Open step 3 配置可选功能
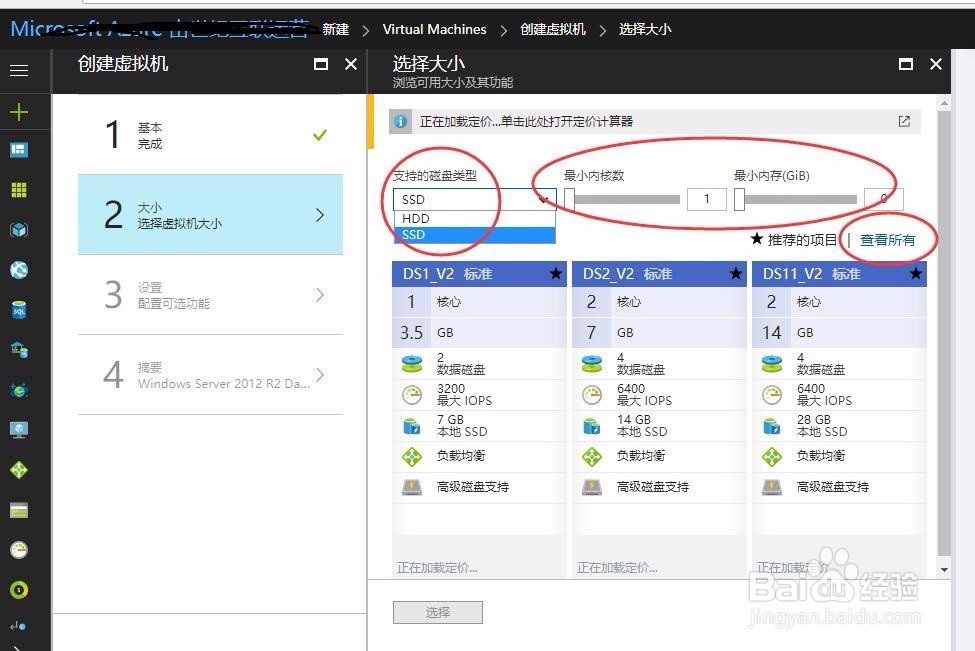The image size is (975, 651). click(210, 295)
